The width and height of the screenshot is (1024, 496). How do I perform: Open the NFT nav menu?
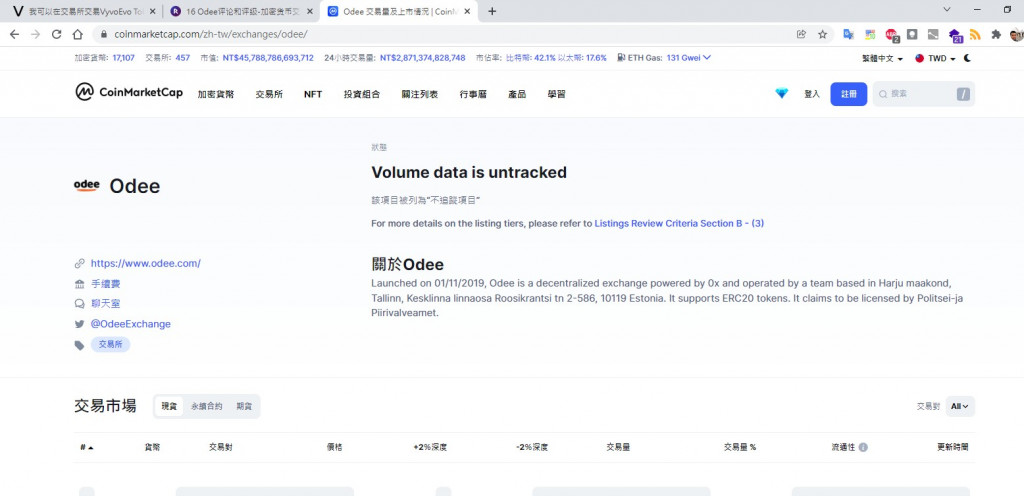click(x=313, y=94)
